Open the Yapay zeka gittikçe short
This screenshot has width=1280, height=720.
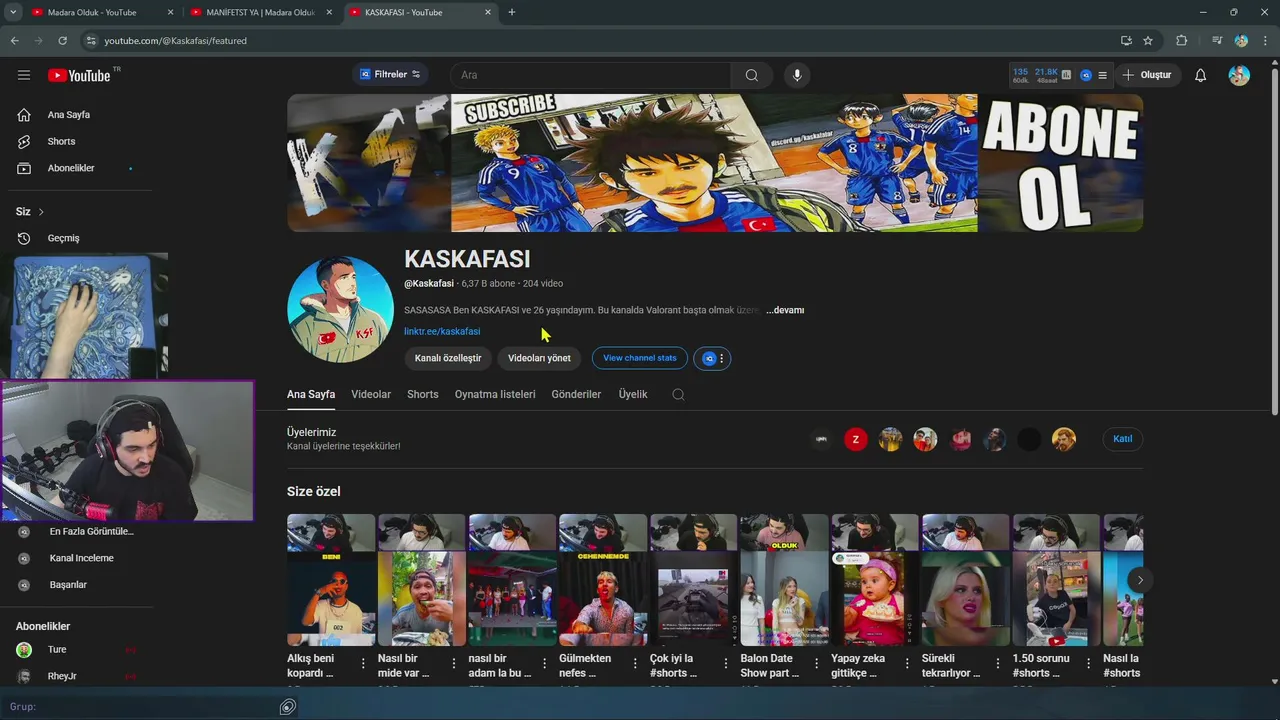click(x=875, y=580)
